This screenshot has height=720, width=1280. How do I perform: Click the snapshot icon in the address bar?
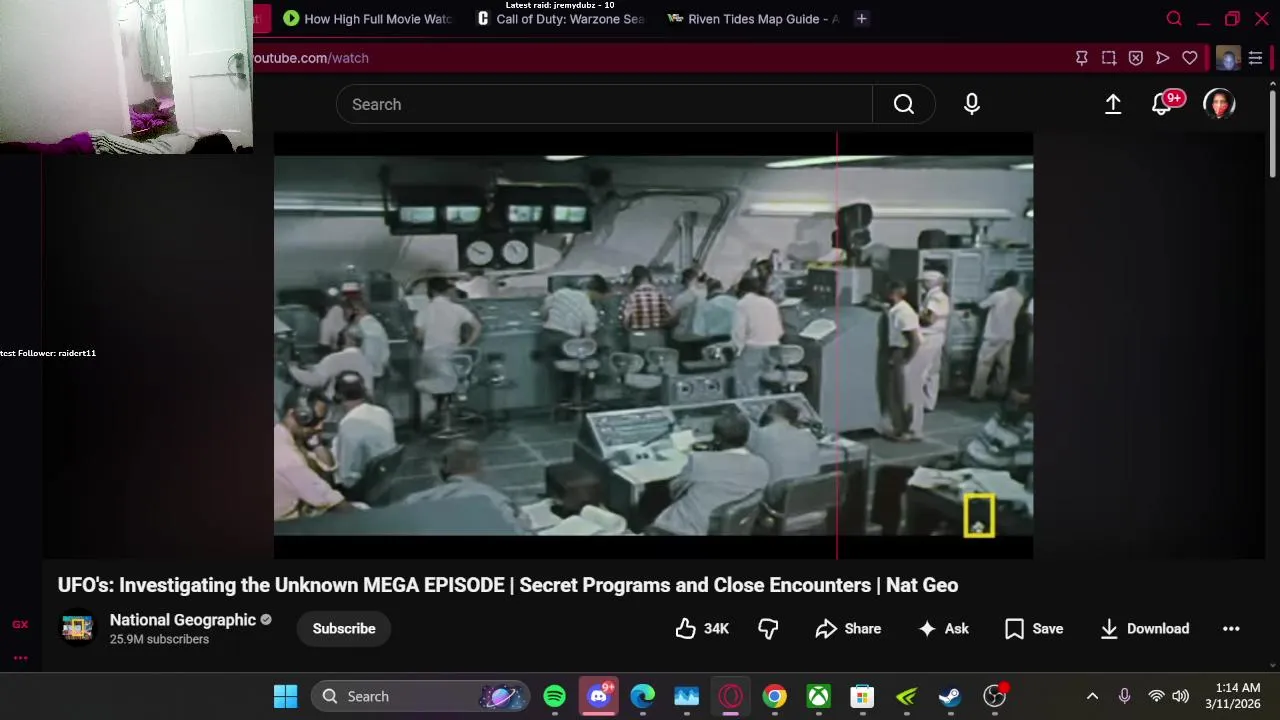click(1108, 58)
